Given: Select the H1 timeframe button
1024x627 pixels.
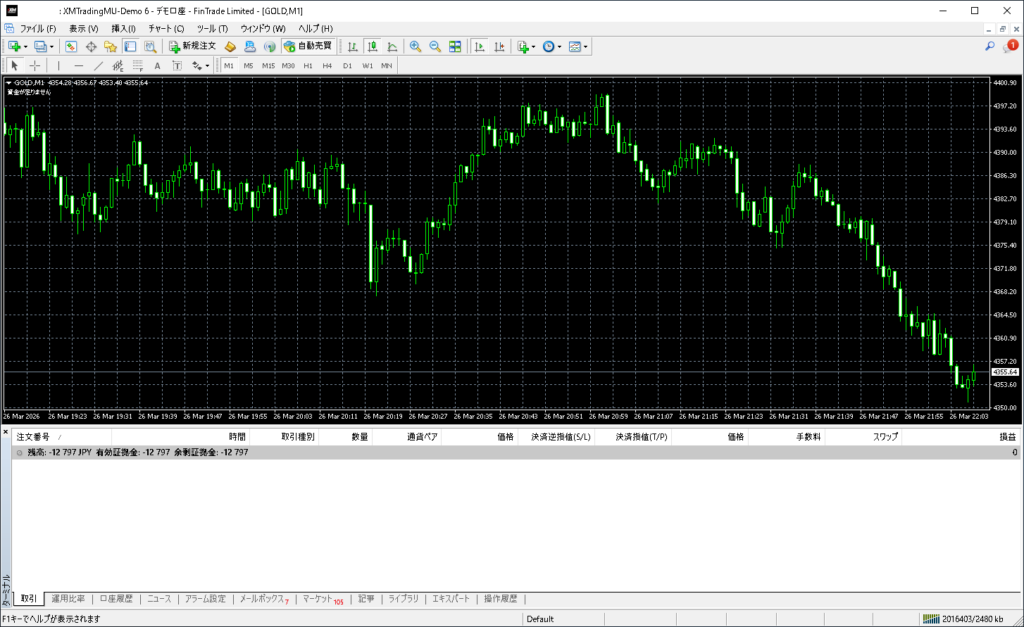Looking at the screenshot, I should (x=307, y=66).
